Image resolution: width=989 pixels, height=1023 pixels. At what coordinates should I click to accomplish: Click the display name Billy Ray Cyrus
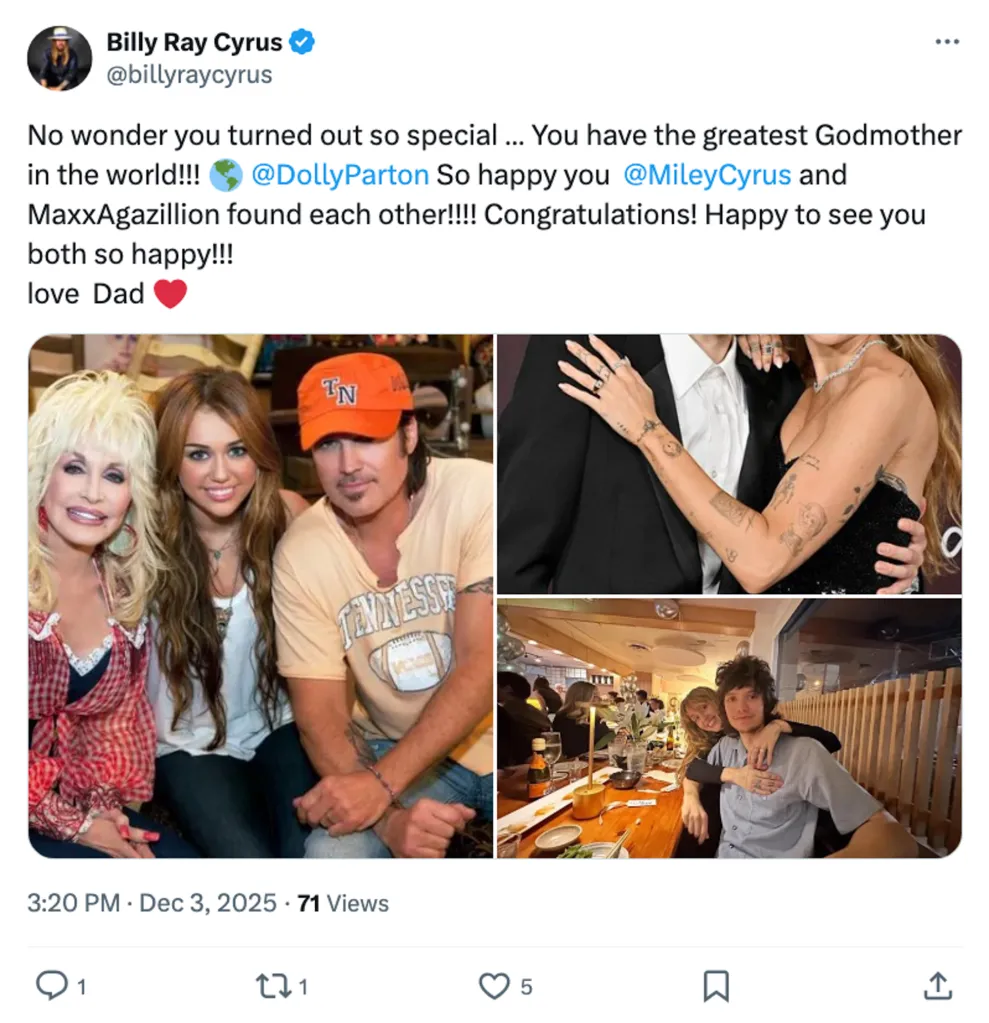[x=196, y=42]
